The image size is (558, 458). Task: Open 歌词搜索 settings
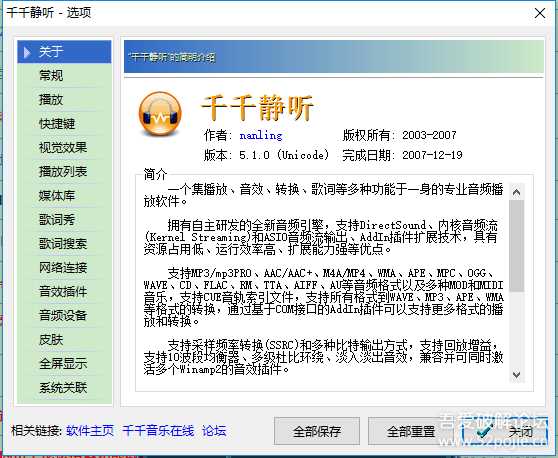pos(63,243)
